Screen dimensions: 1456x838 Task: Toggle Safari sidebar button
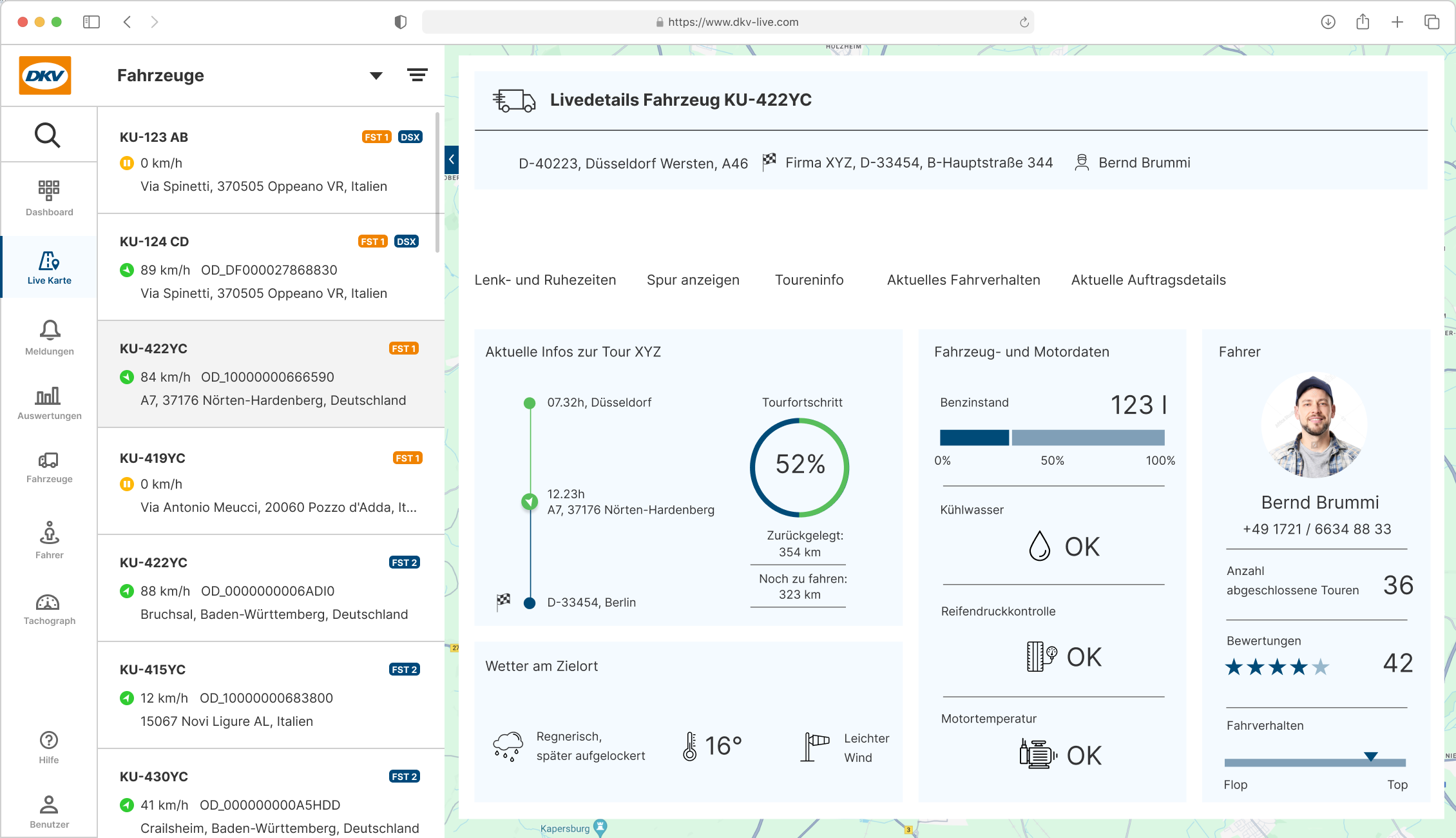(91, 22)
